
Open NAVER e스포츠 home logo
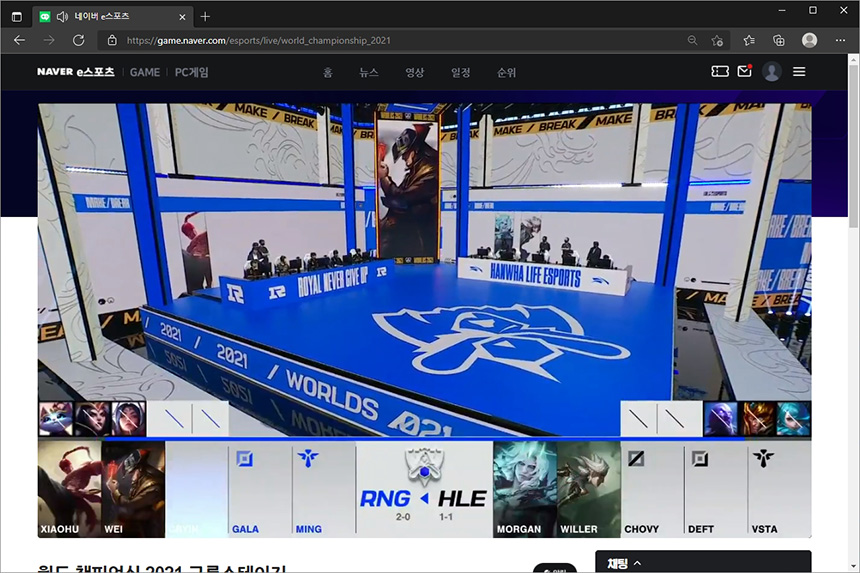(x=76, y=72)
